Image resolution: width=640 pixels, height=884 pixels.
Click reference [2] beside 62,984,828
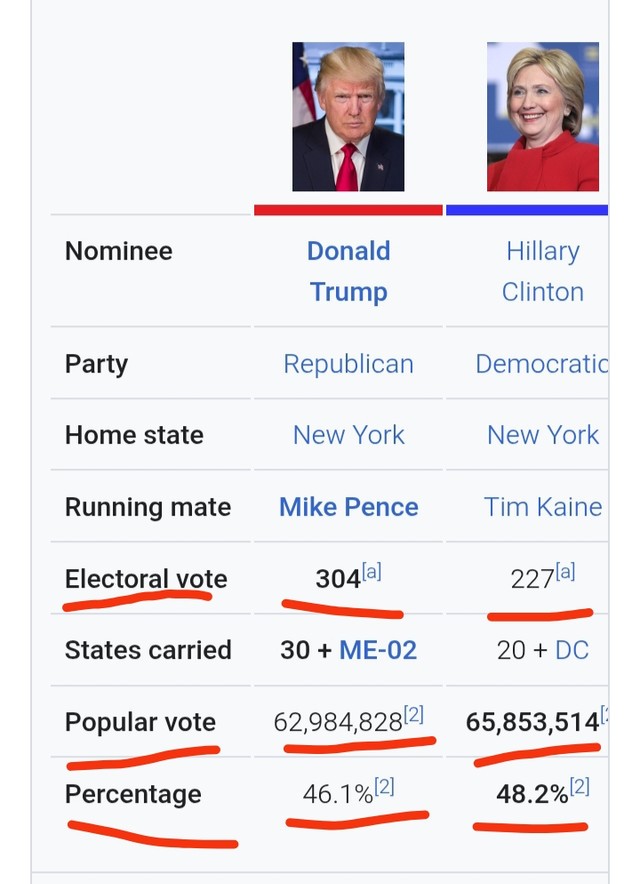(x=413, y=715)
